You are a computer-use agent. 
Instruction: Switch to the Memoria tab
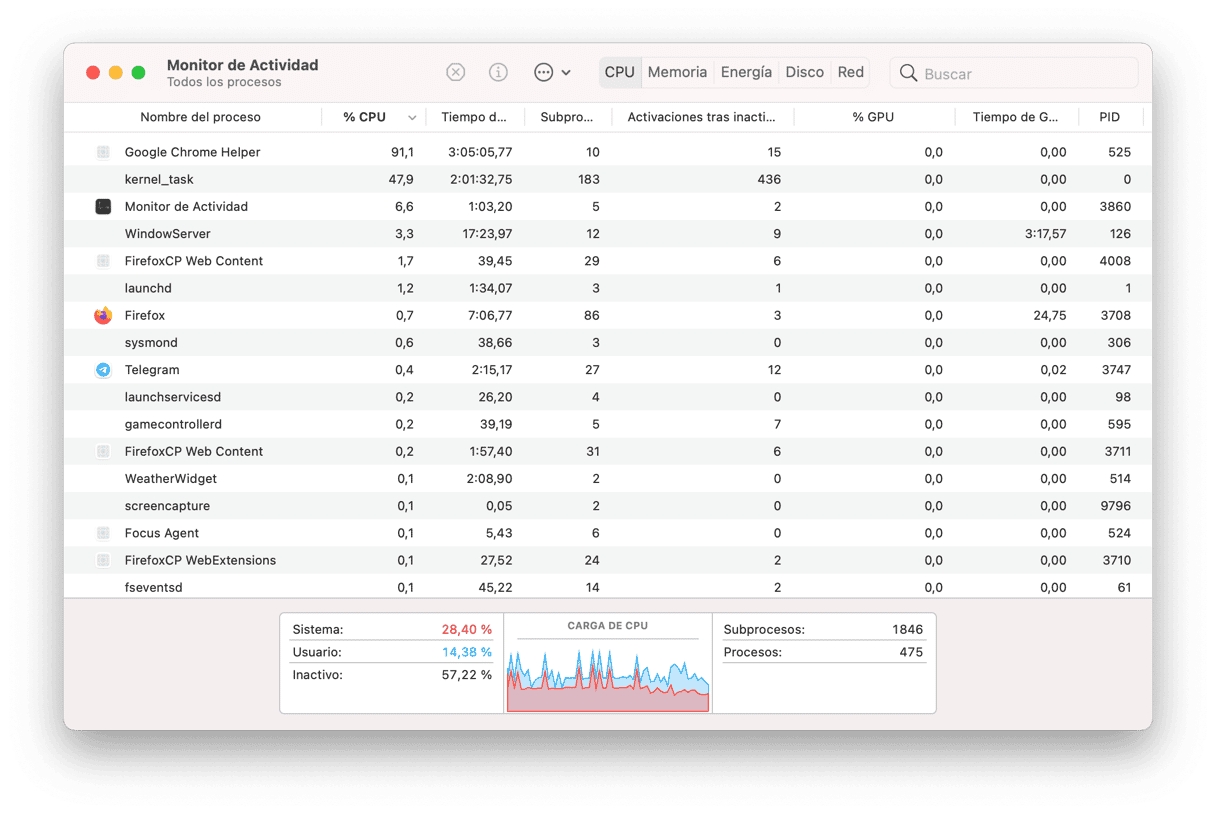point(677,72)
